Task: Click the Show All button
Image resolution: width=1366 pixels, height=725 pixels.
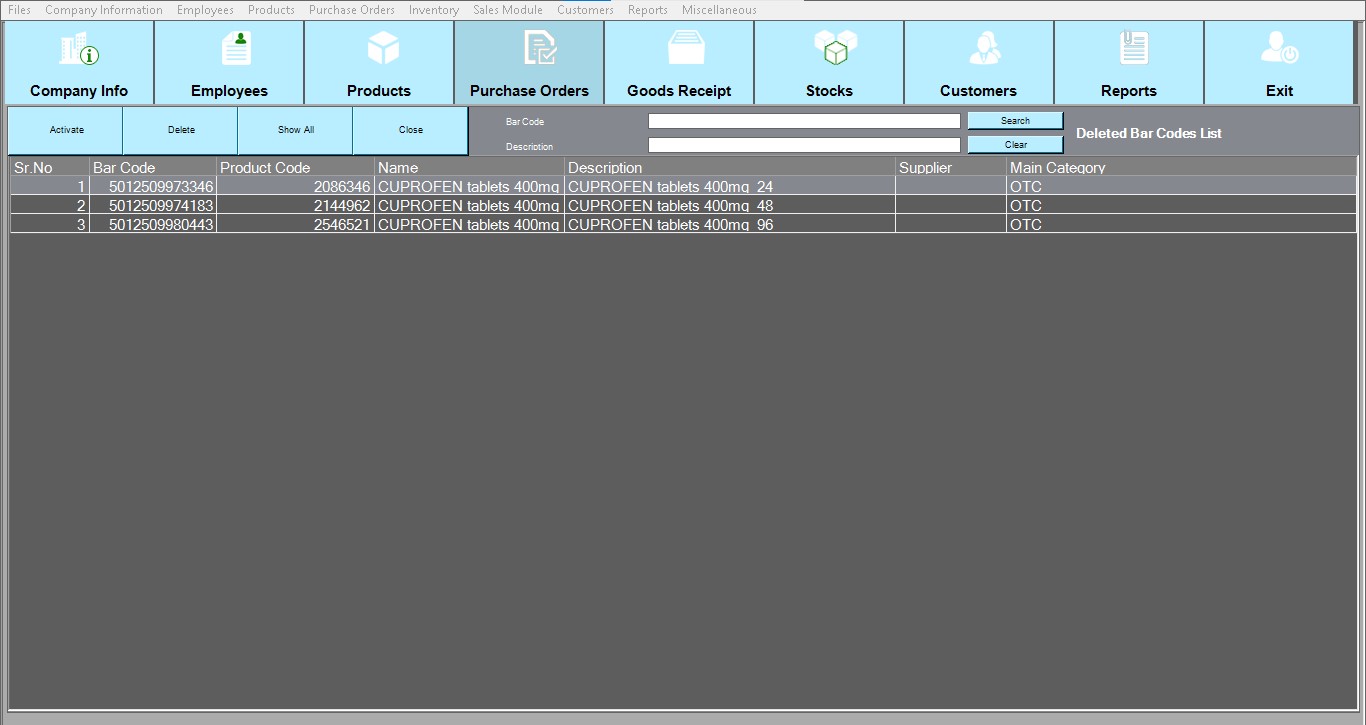Action: tap(295, 130)
